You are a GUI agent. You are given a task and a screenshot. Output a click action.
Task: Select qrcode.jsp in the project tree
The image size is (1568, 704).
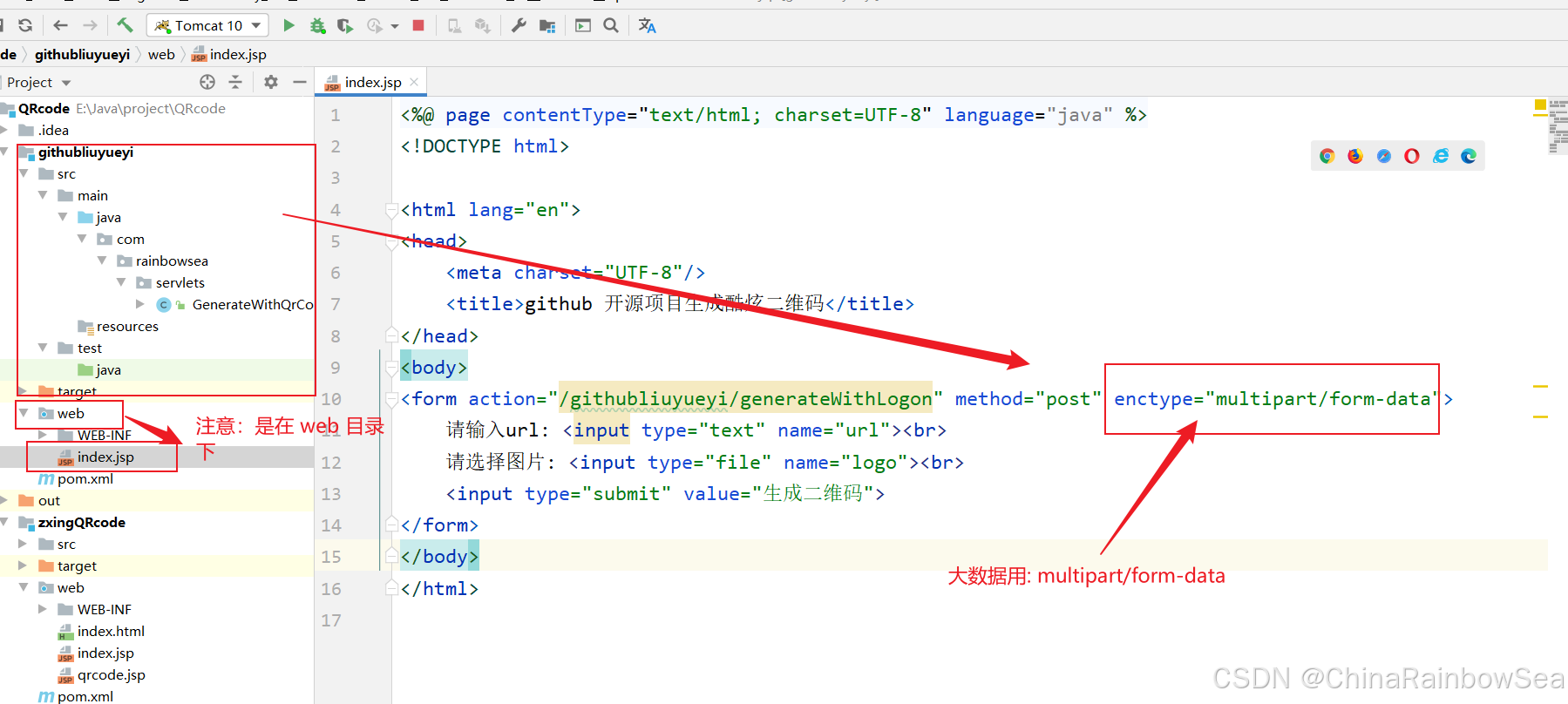click(111, 674)
